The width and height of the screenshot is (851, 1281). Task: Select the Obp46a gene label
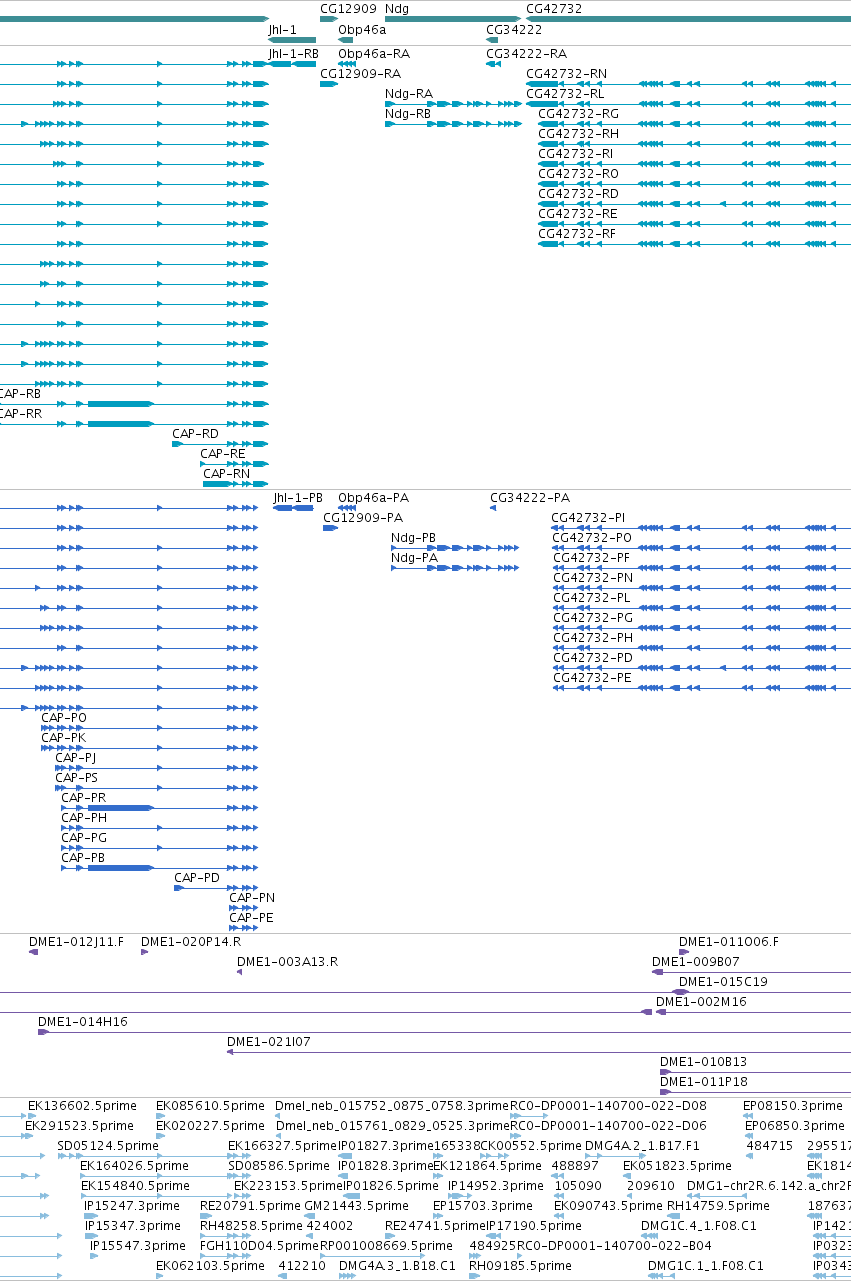click(x=362, y=30)
